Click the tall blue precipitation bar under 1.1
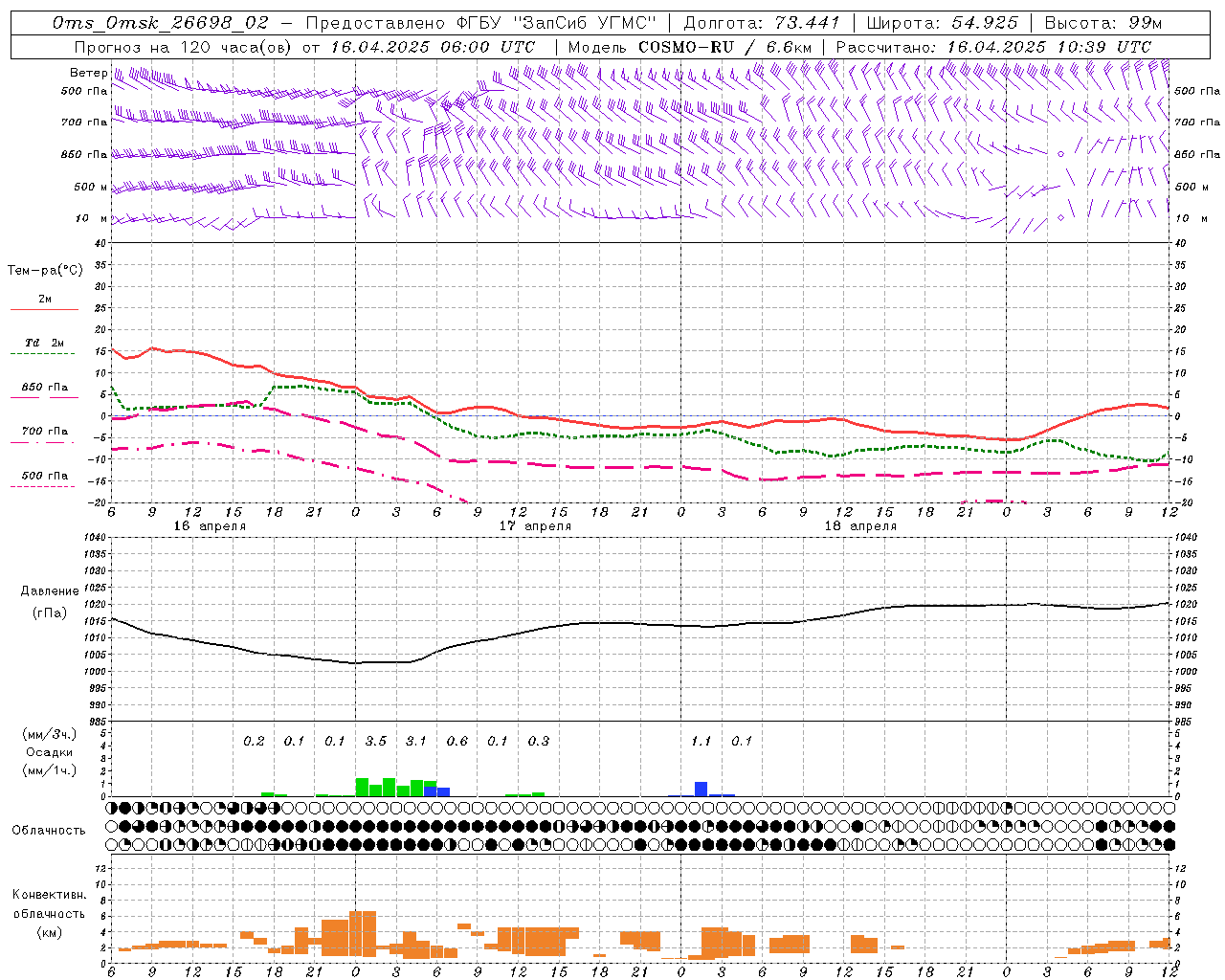Image resolution: width=1225 pixels, height=980 pixels. 701,790
